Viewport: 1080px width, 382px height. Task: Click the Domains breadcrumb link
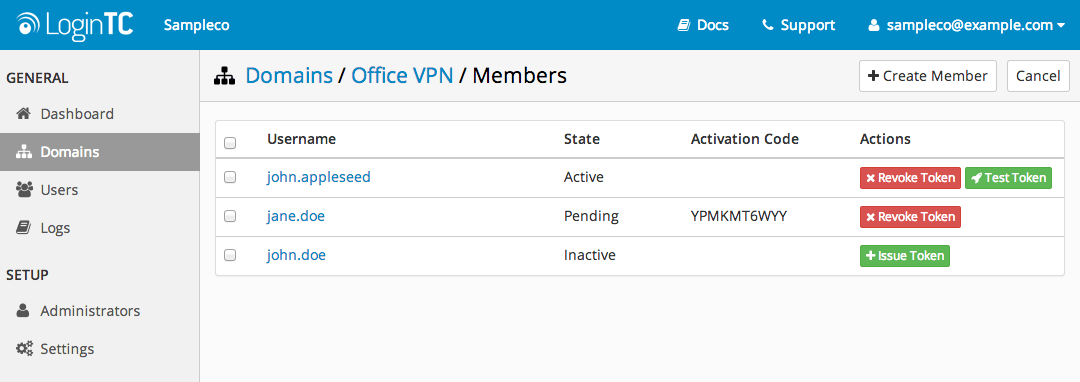(x=289, y=75)
